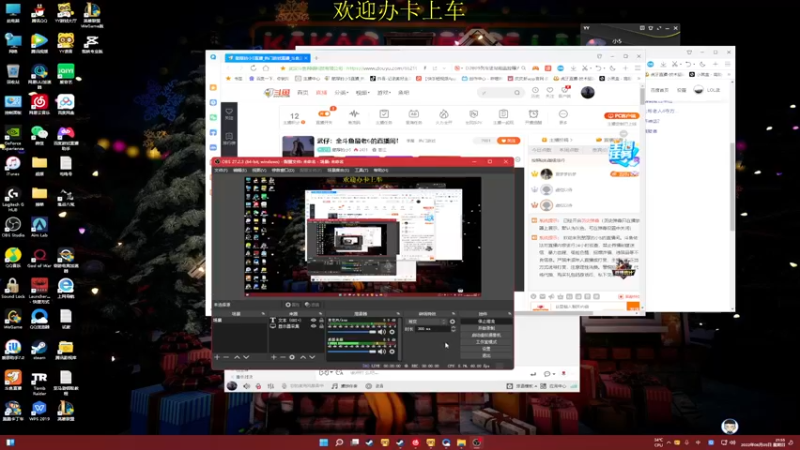Click 停止推流 in OBS Controls
The image size is (800, 450).
click(486, 321)
